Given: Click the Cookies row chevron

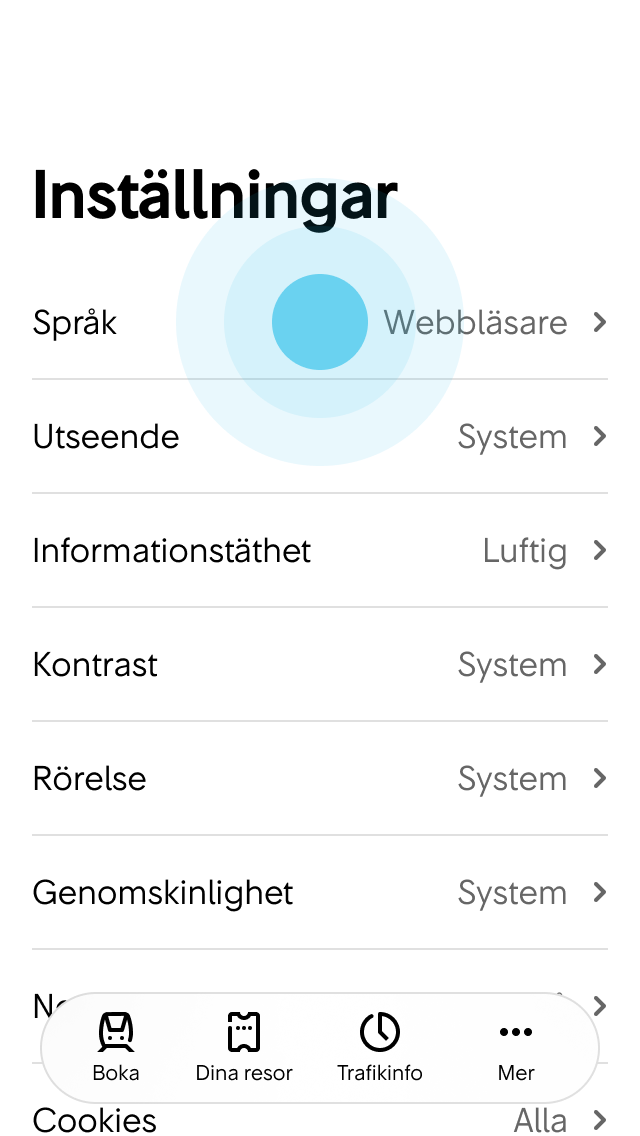Looking at the screenshot, I should (599, 1120).
